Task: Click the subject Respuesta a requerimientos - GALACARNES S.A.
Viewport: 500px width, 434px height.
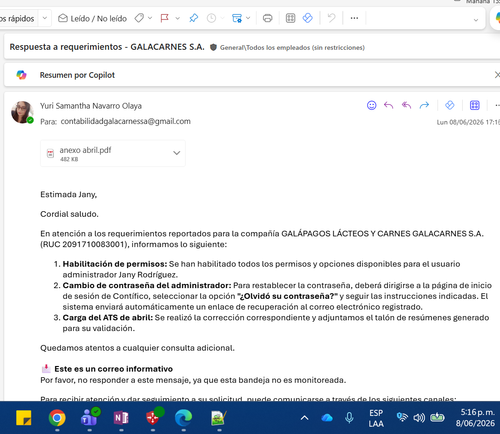Action: [107, 47]
